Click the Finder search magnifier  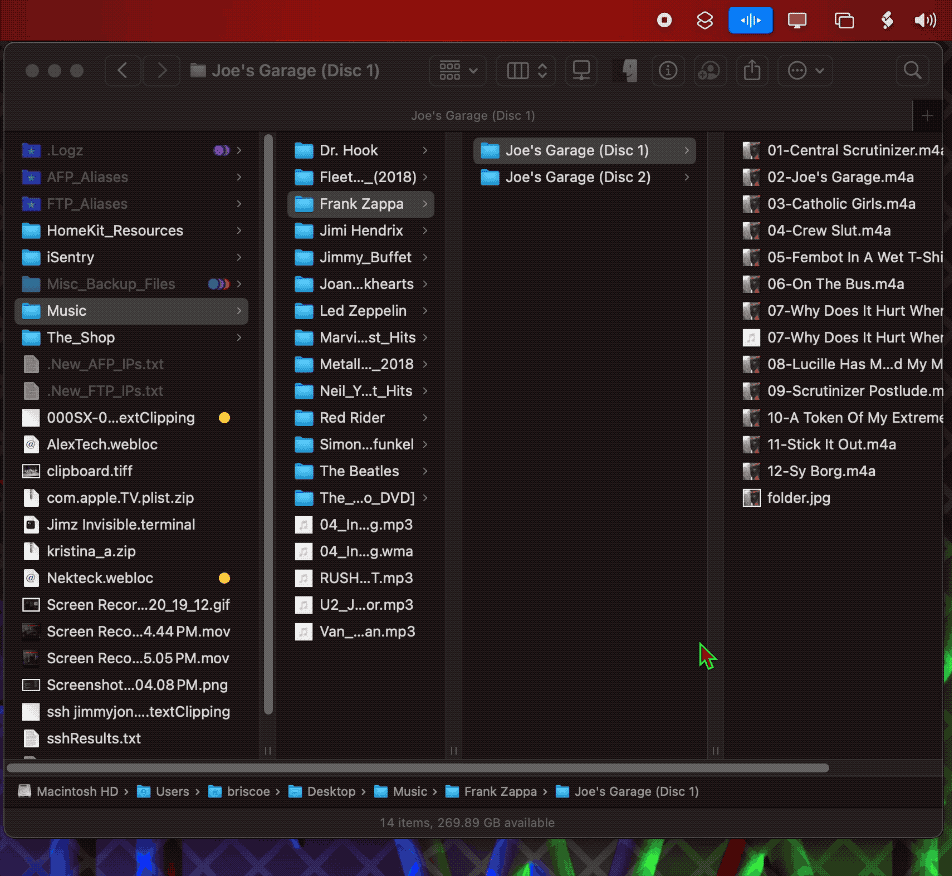point(912,70)
